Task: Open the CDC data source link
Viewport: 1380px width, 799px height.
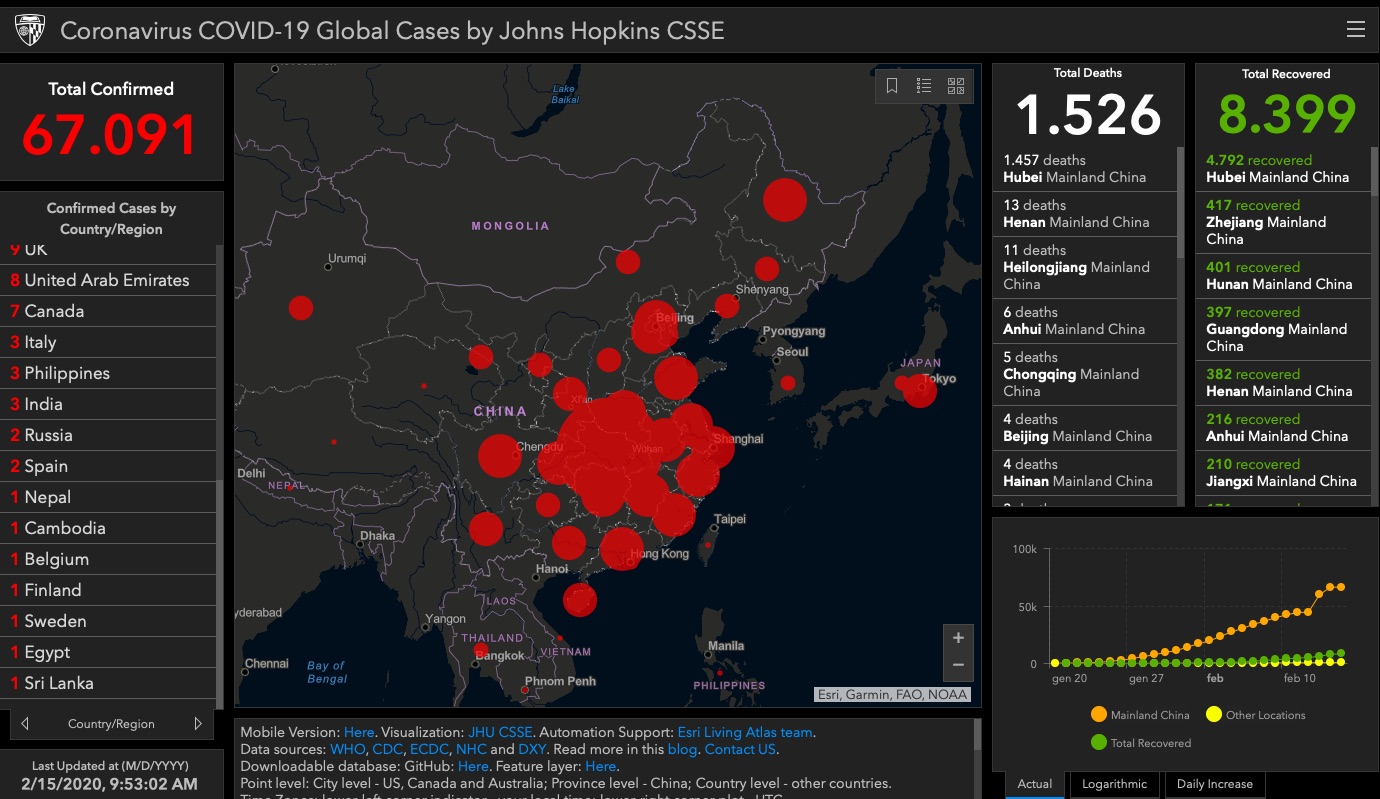Action: [x=388, y=749]
